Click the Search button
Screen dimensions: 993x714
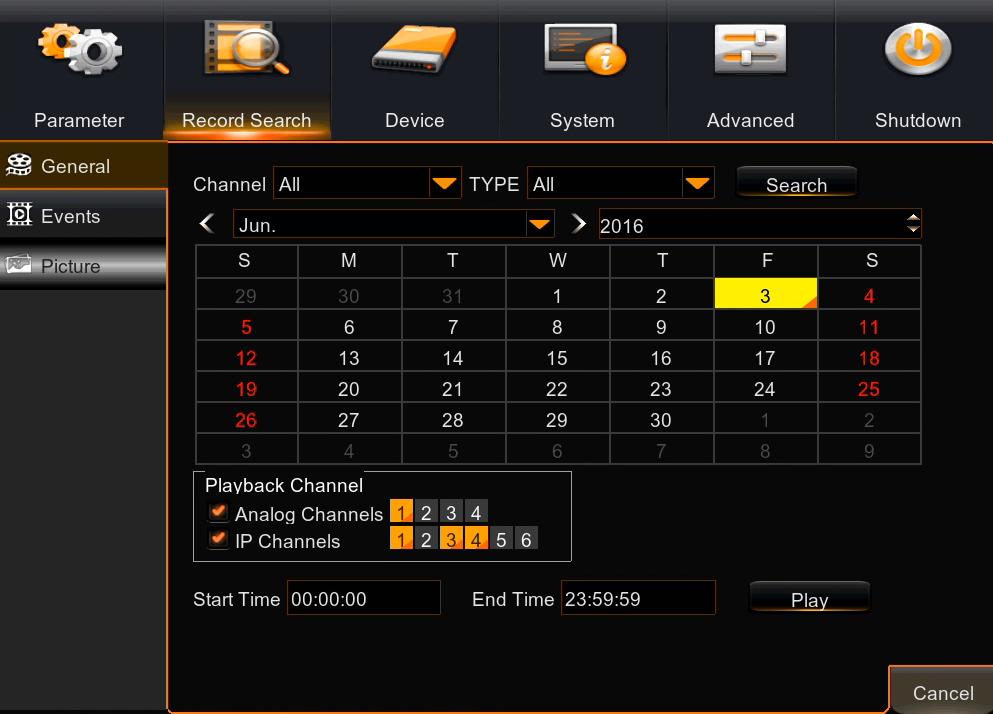pyautogui.click(x=797, y=184)
